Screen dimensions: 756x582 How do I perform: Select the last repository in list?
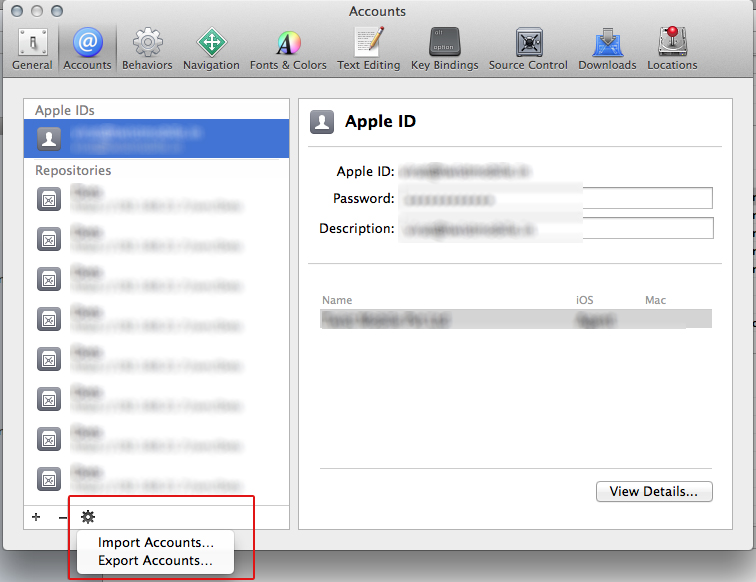(156, 479)
